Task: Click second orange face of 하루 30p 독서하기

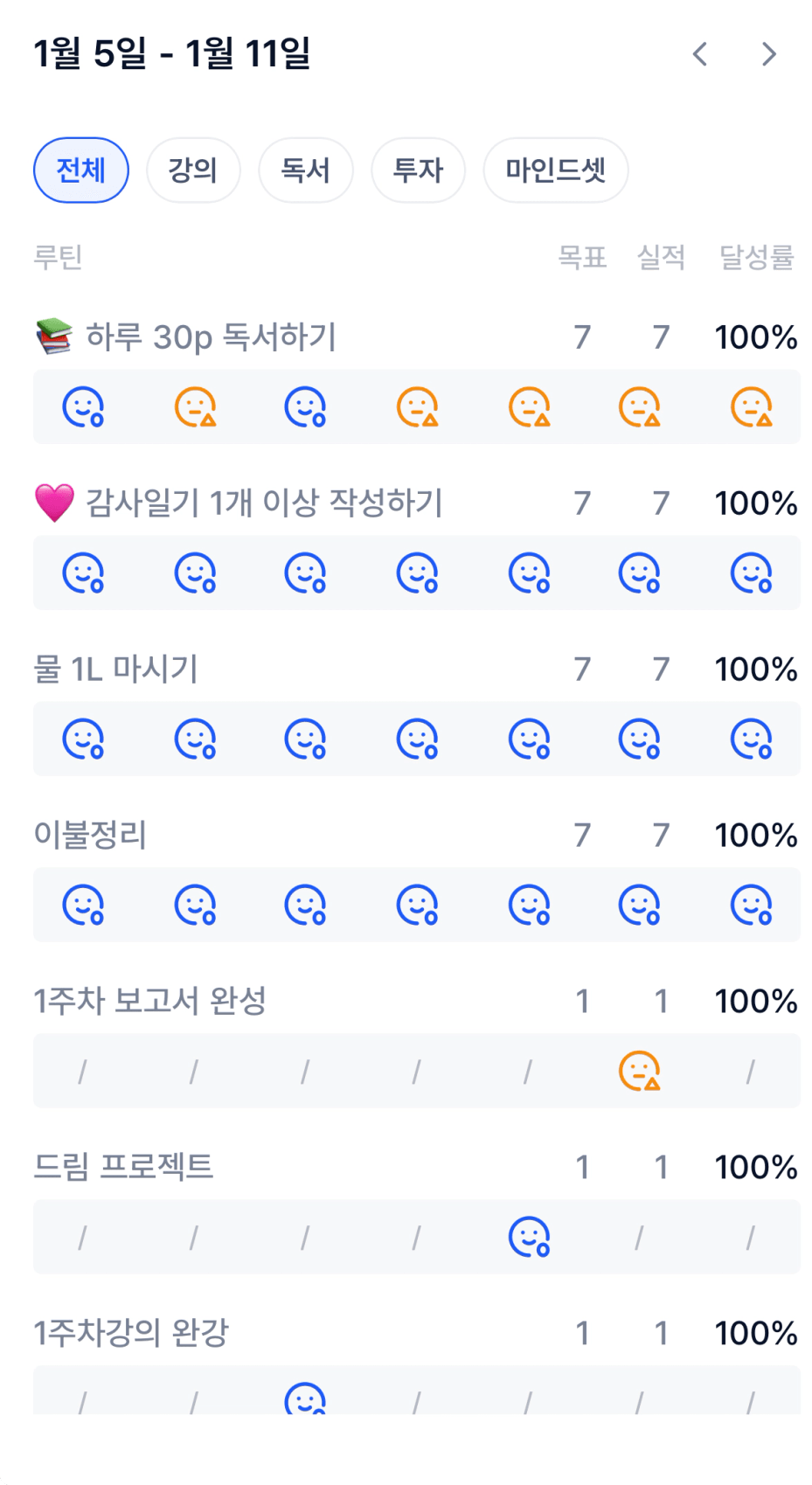Action: 417,407
